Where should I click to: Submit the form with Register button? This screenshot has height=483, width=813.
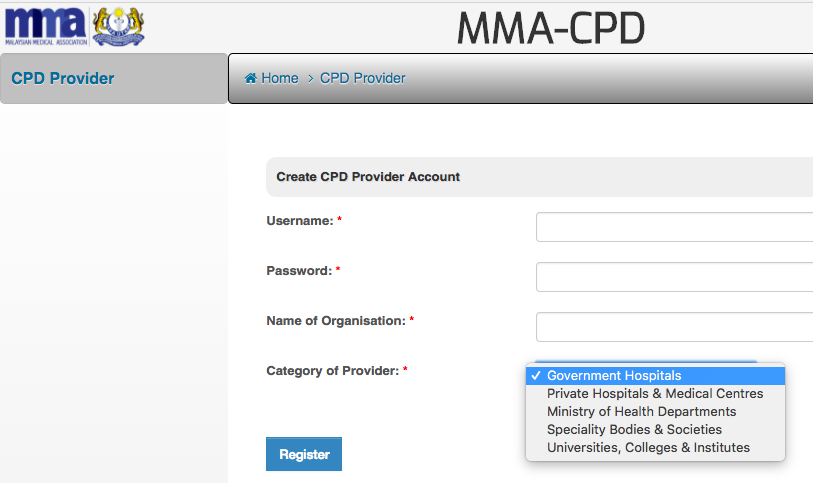304,454
